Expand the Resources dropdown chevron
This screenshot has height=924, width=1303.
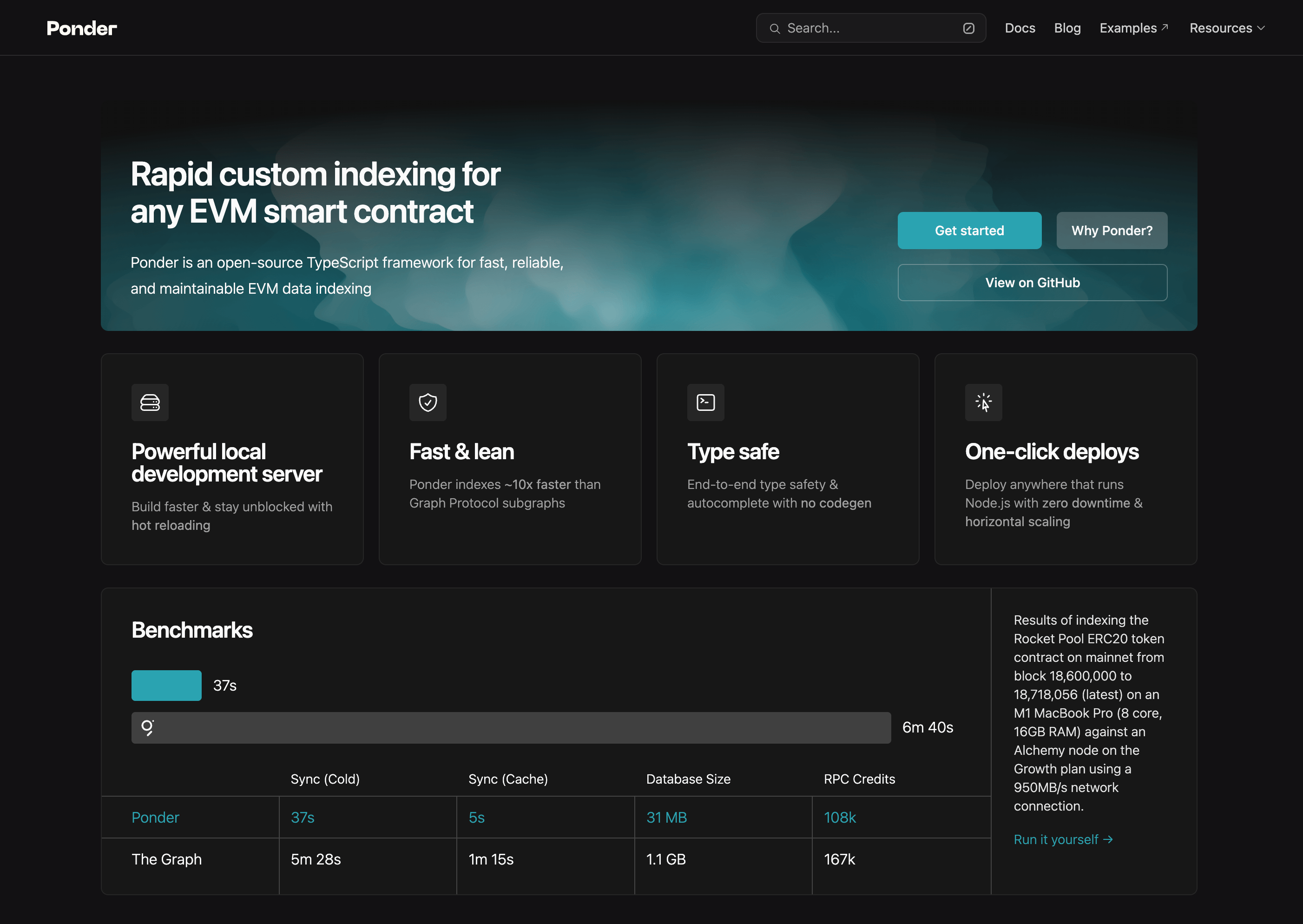[1261, 28]
